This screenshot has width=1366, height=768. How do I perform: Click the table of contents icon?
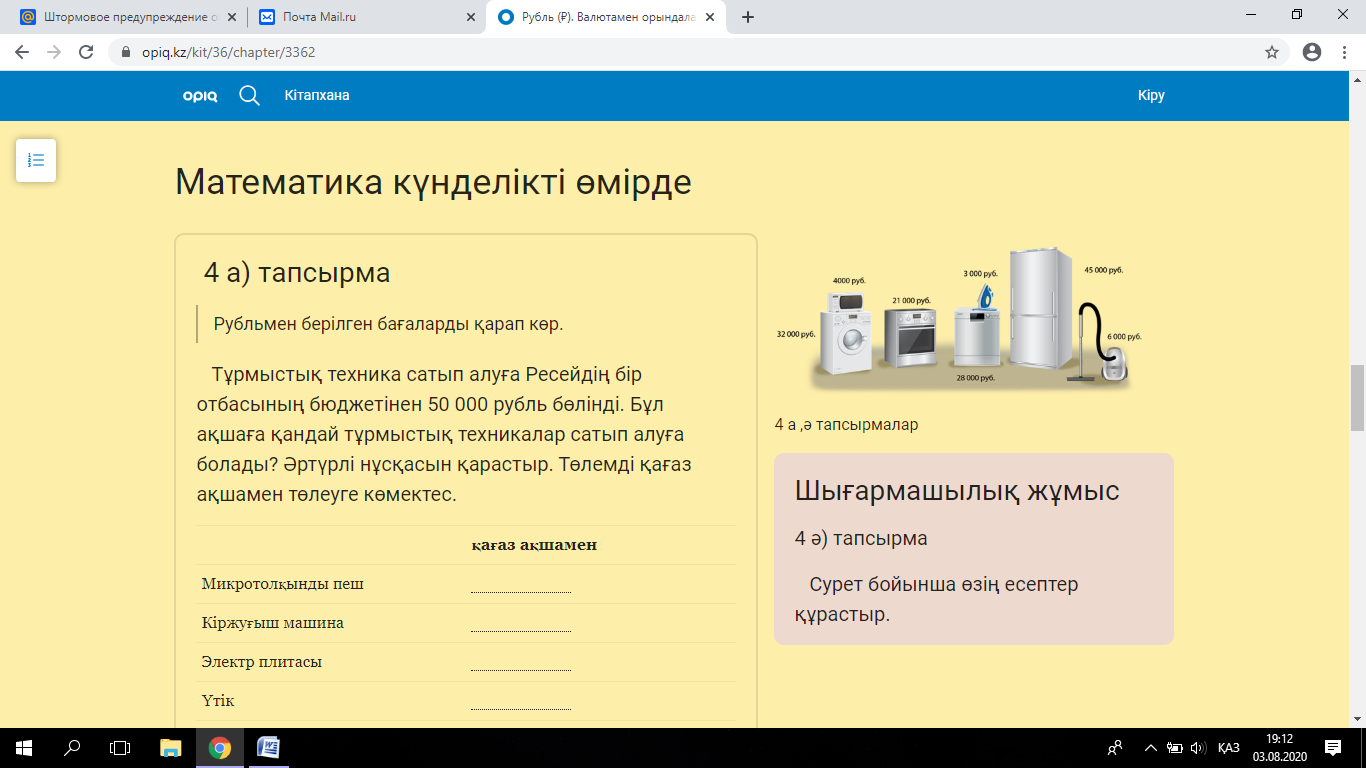pyautogui.click(x=35, y=160)
